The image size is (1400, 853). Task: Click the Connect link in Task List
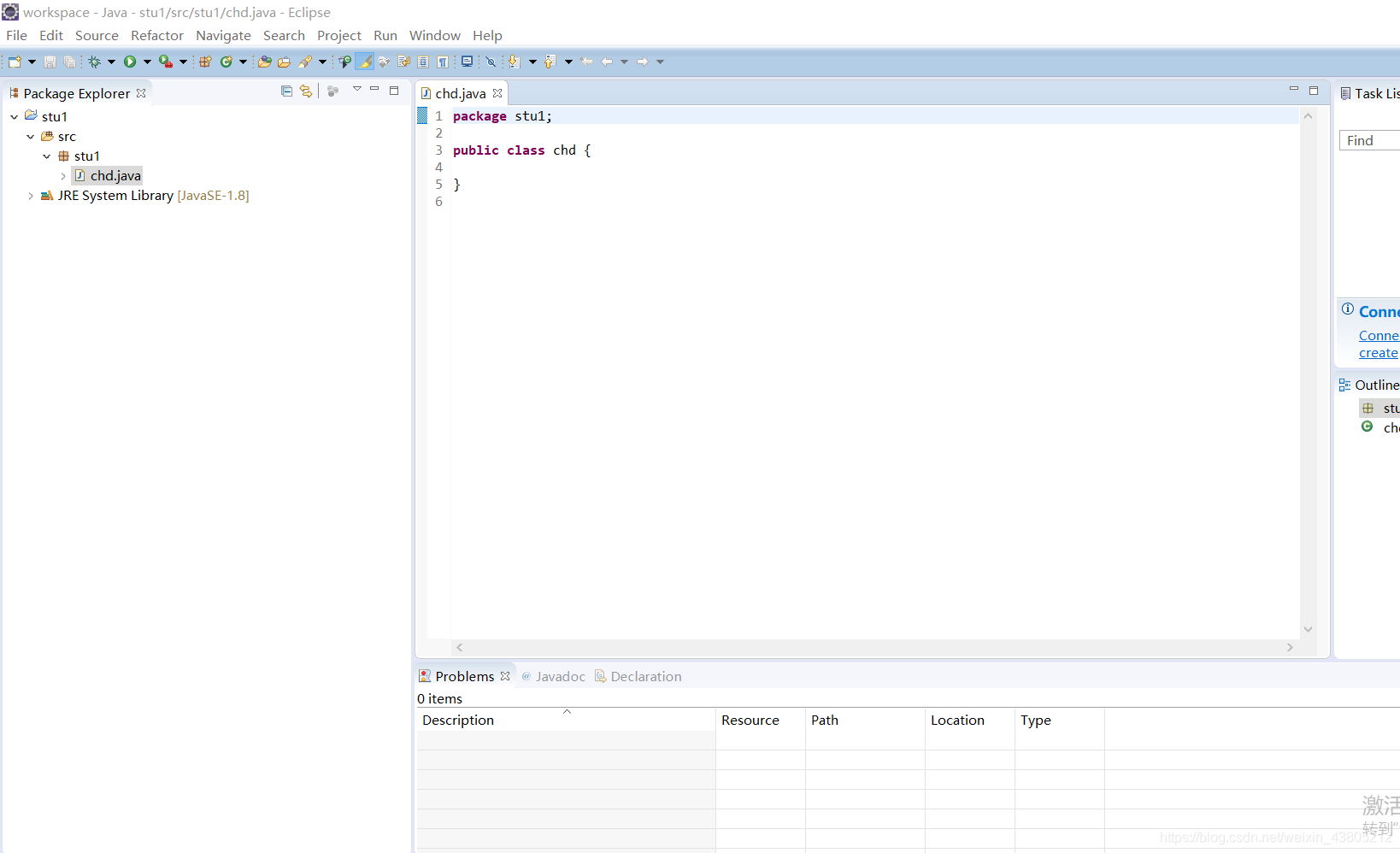point(1379,335)
